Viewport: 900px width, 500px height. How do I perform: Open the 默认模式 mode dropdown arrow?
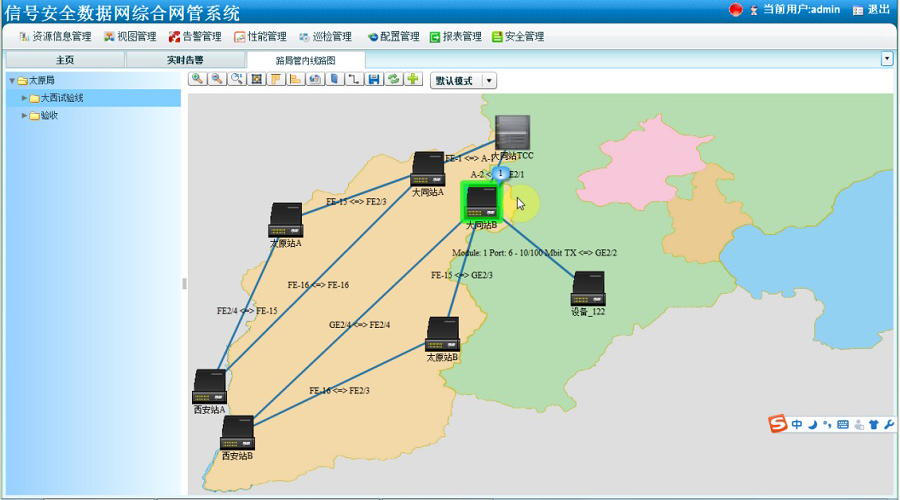pyautogui.click(x=489, y=80)
